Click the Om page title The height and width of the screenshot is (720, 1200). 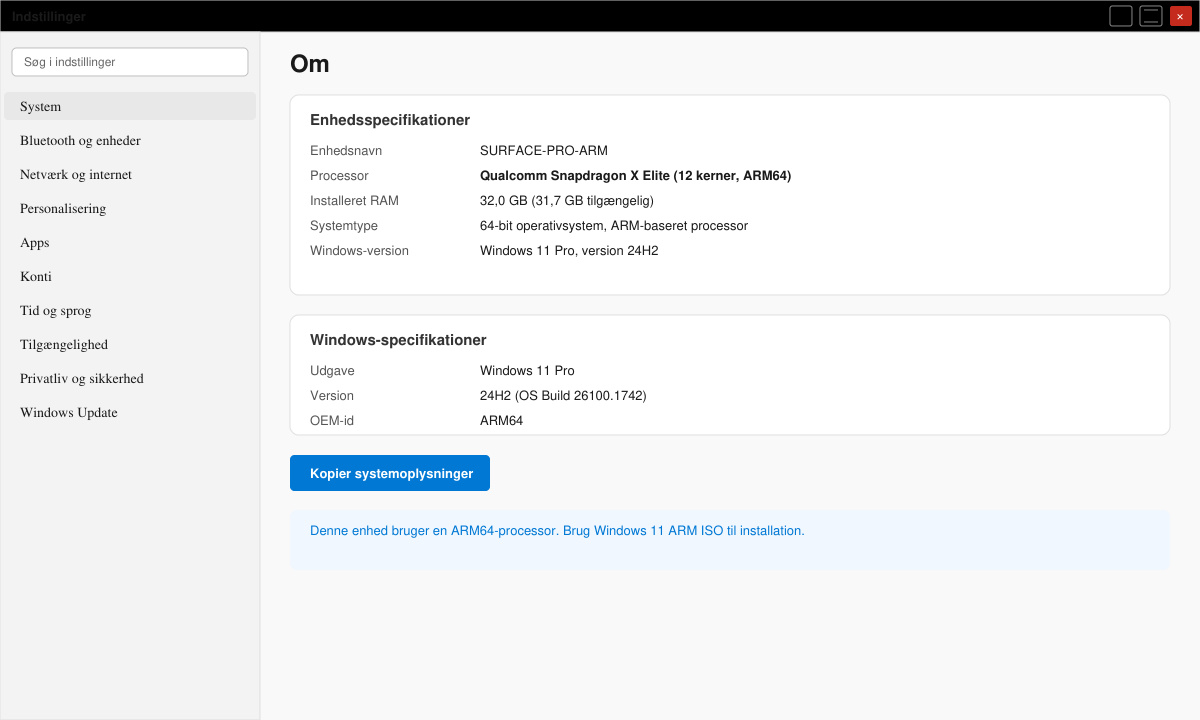[310, 64]
